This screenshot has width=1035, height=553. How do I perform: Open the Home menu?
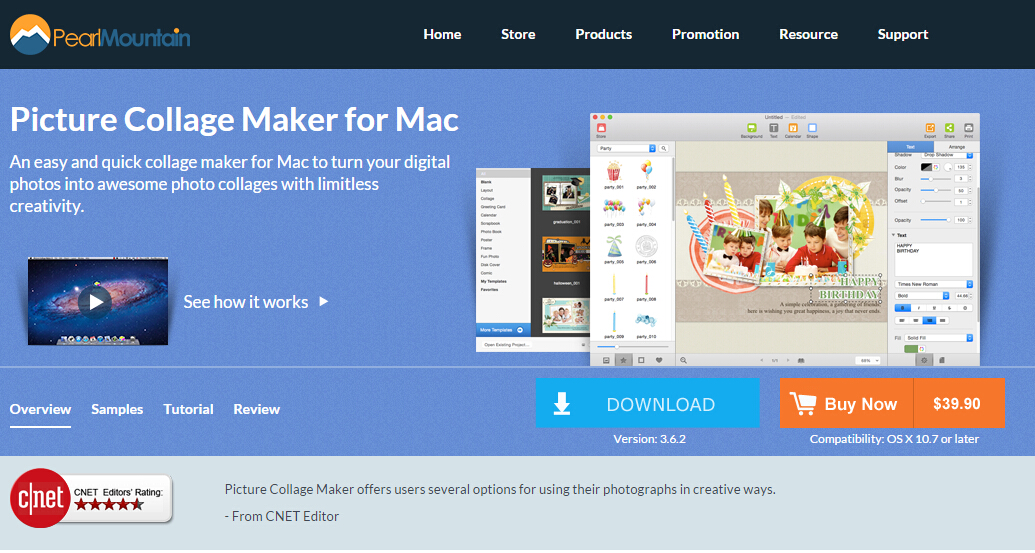[x=442, y=34]
